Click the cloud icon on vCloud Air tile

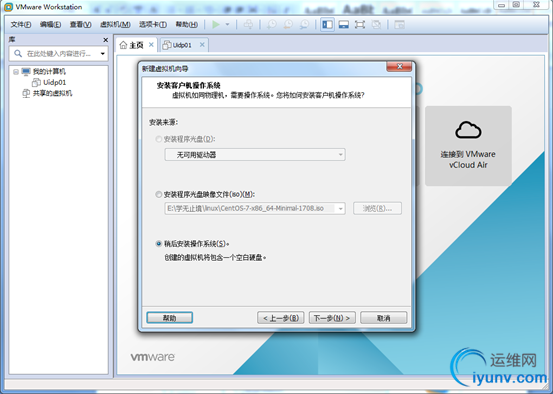point(468,129)
